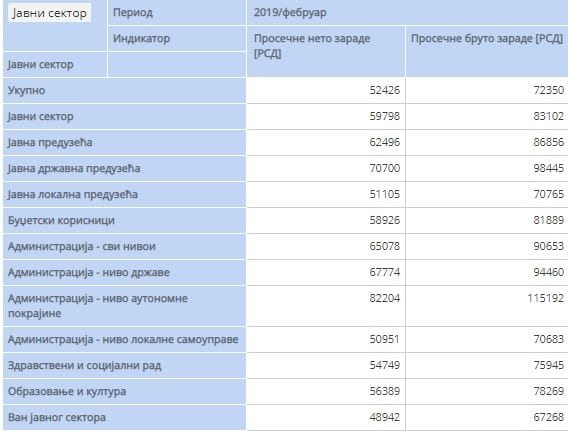Select the Јавна локална предузећа row label

[124, 195]
